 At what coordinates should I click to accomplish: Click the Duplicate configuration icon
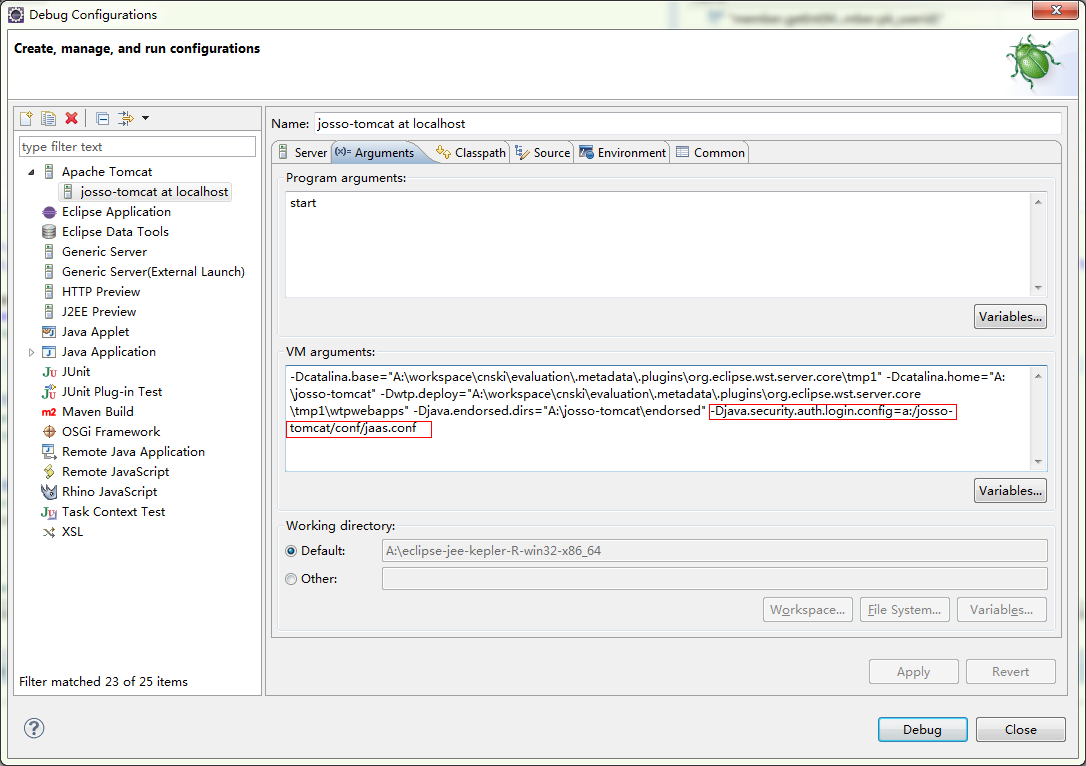48,118
